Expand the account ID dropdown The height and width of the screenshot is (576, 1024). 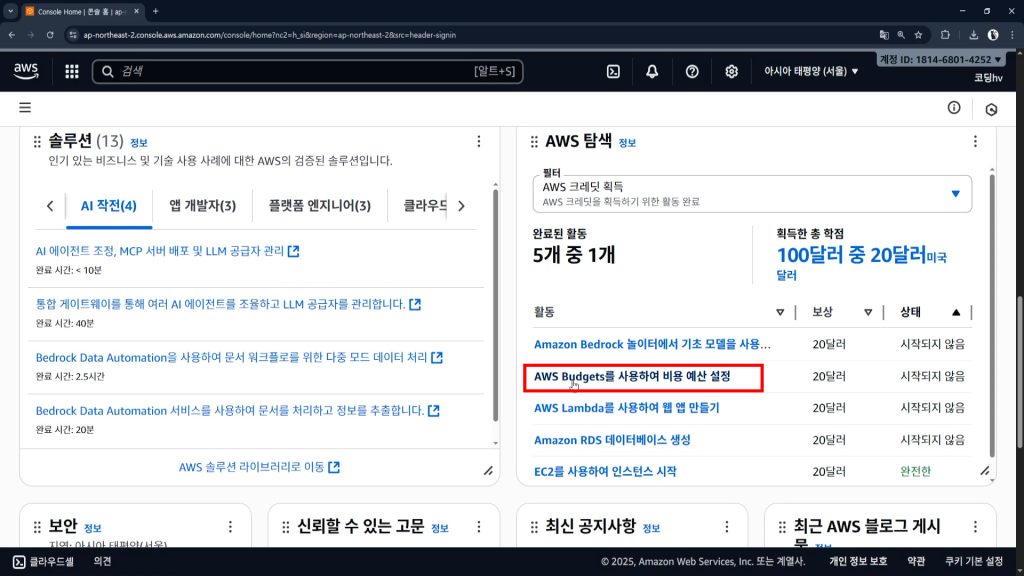point(940,59)
